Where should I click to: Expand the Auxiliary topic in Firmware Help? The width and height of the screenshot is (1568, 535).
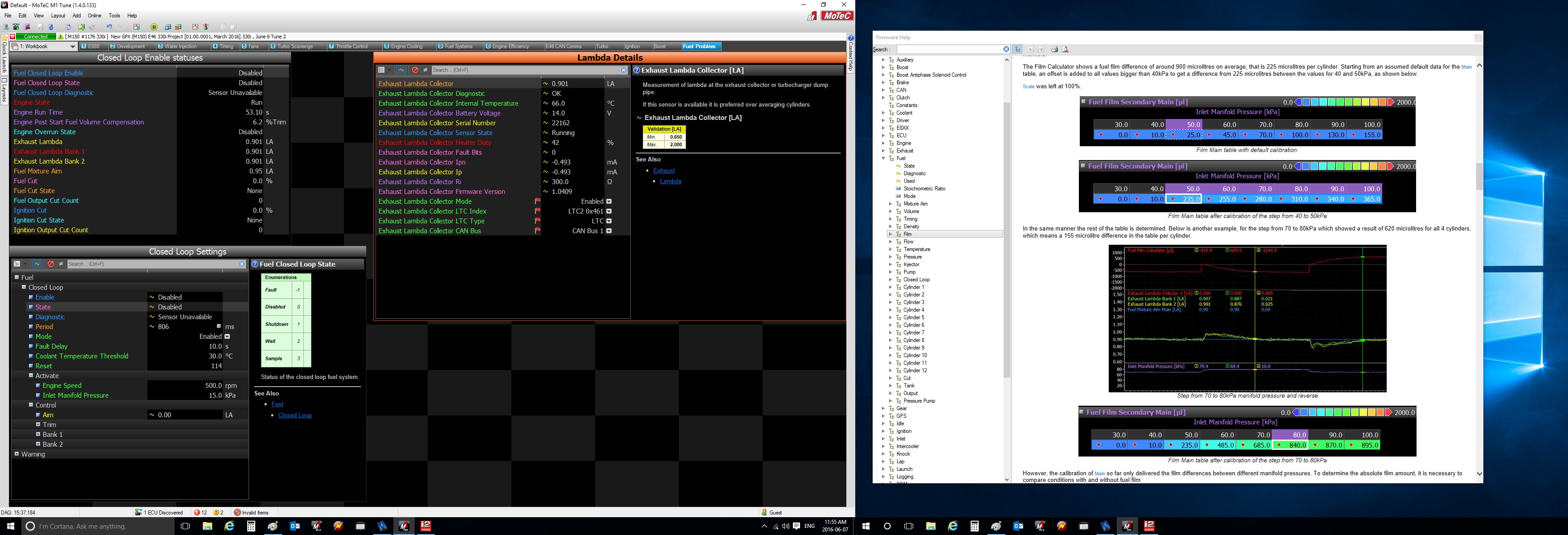[x=883, y=60]
